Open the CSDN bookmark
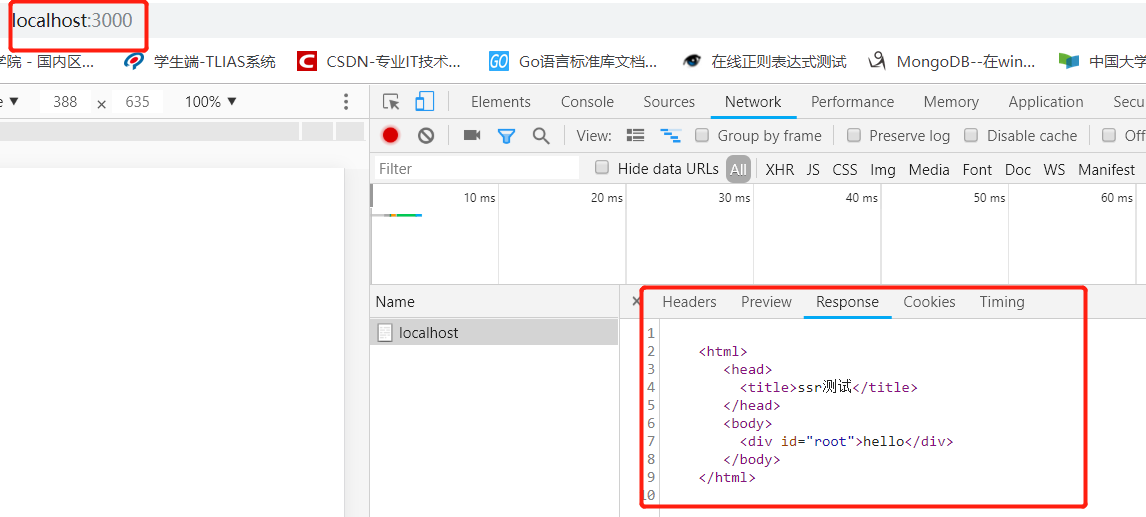 coord(379,61)
